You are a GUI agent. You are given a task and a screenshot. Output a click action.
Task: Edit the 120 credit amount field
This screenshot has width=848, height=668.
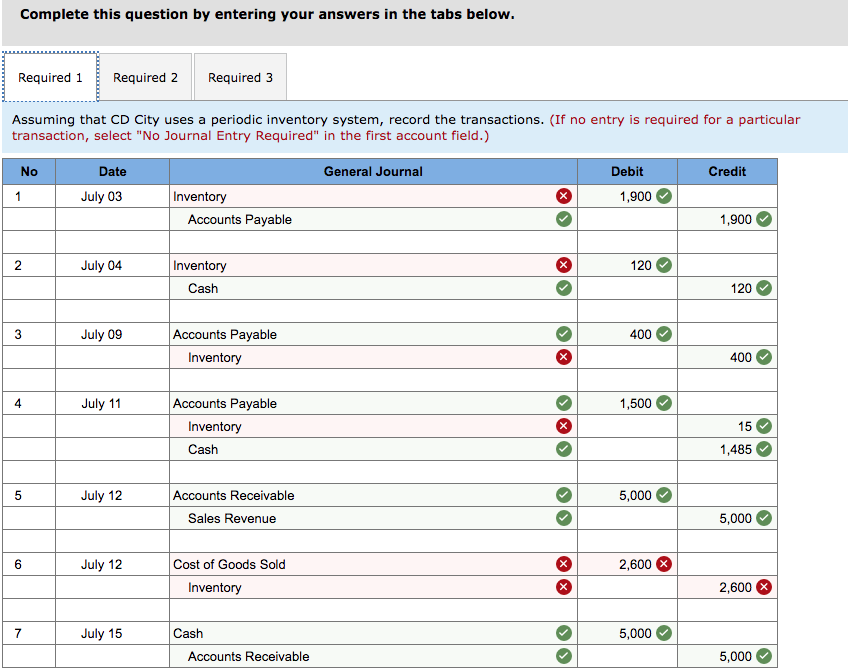[x=727, y=288]
